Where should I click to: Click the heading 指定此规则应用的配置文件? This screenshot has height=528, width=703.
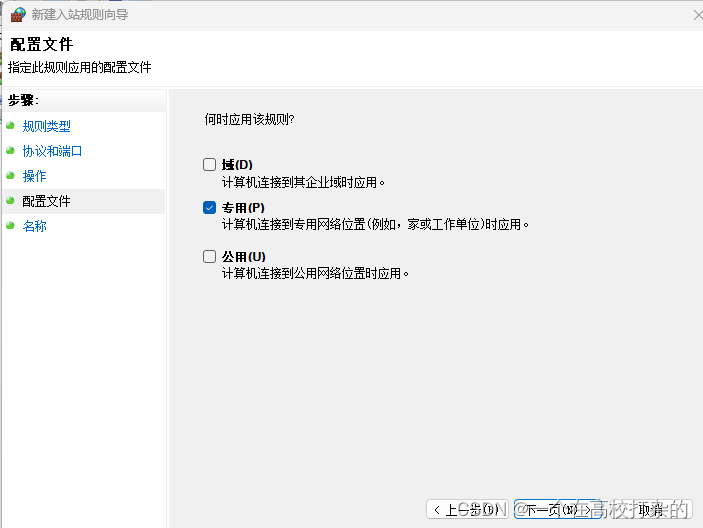click(80, 68)
